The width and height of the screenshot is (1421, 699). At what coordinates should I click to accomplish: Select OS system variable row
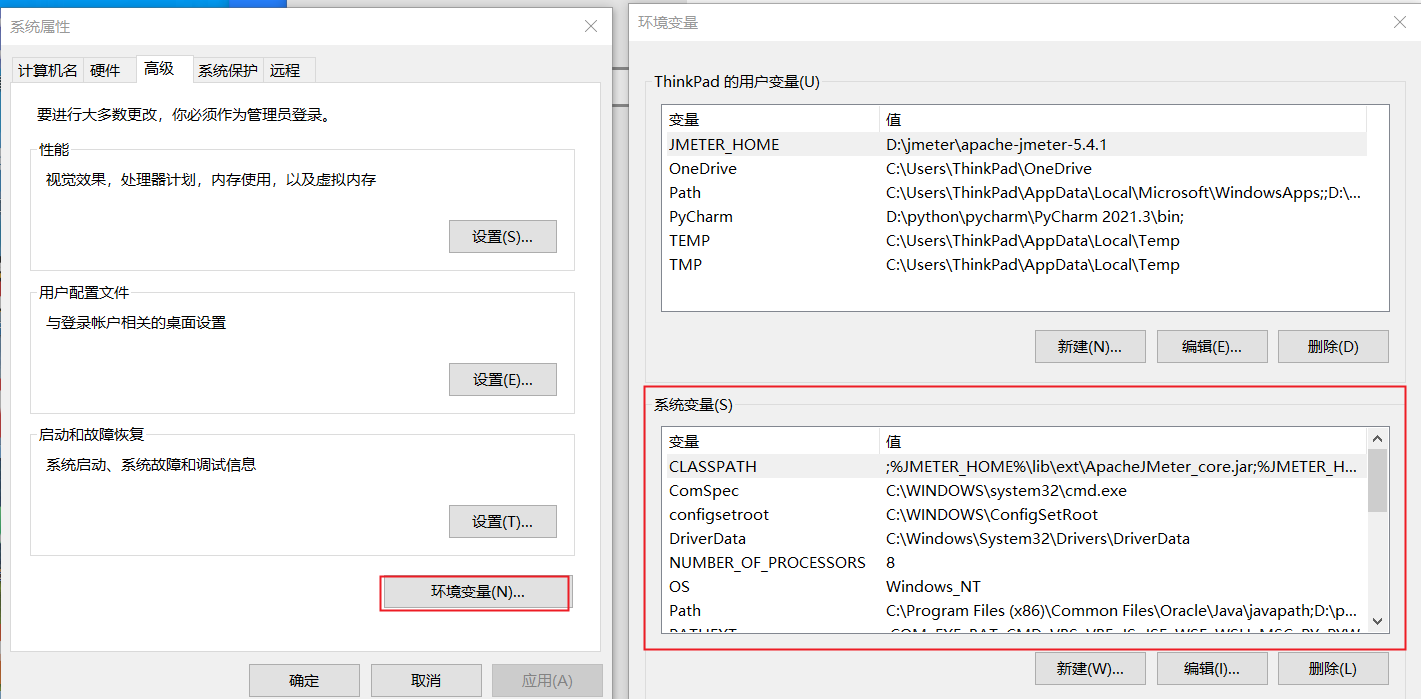tap(1016, 586)
